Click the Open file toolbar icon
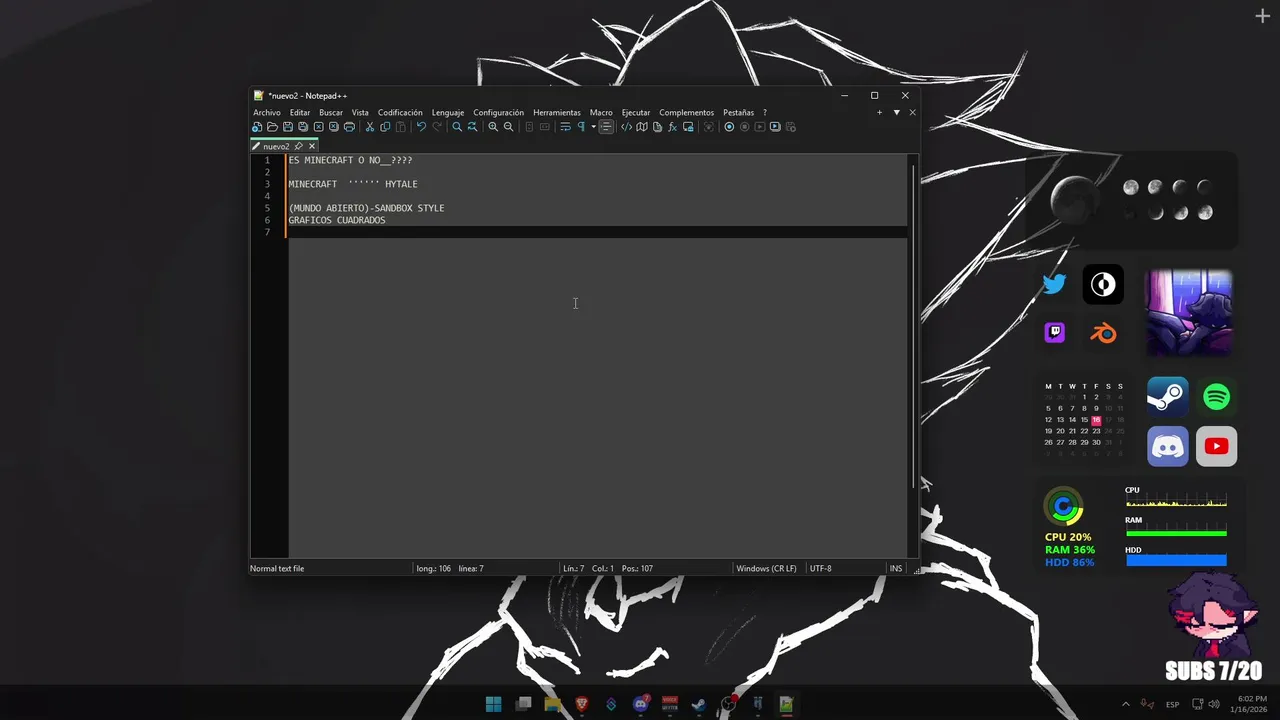The height and width of the screenshot is (720, 1280). [x=272, y=127]
